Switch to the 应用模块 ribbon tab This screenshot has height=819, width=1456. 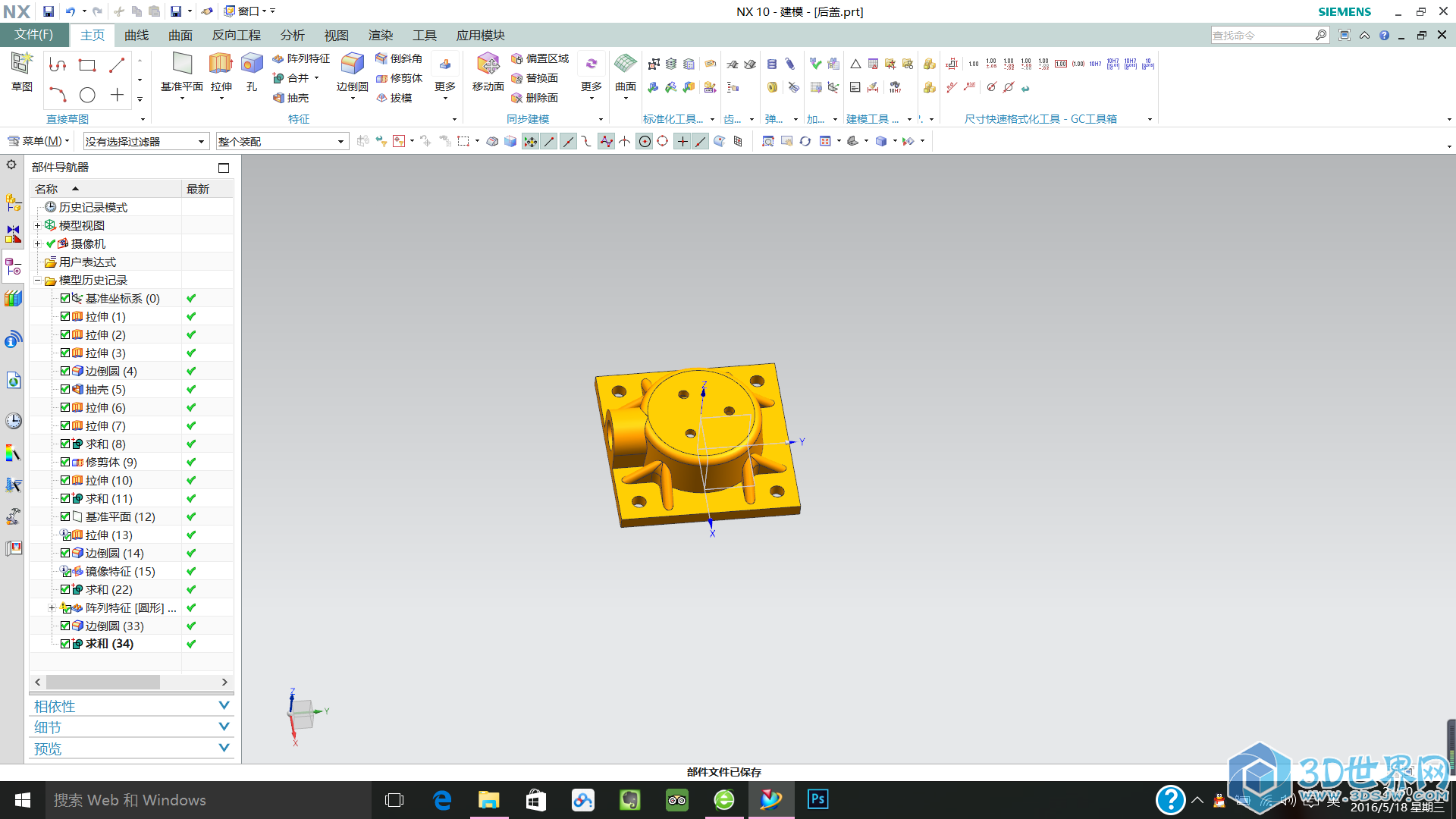coord(480,36)
